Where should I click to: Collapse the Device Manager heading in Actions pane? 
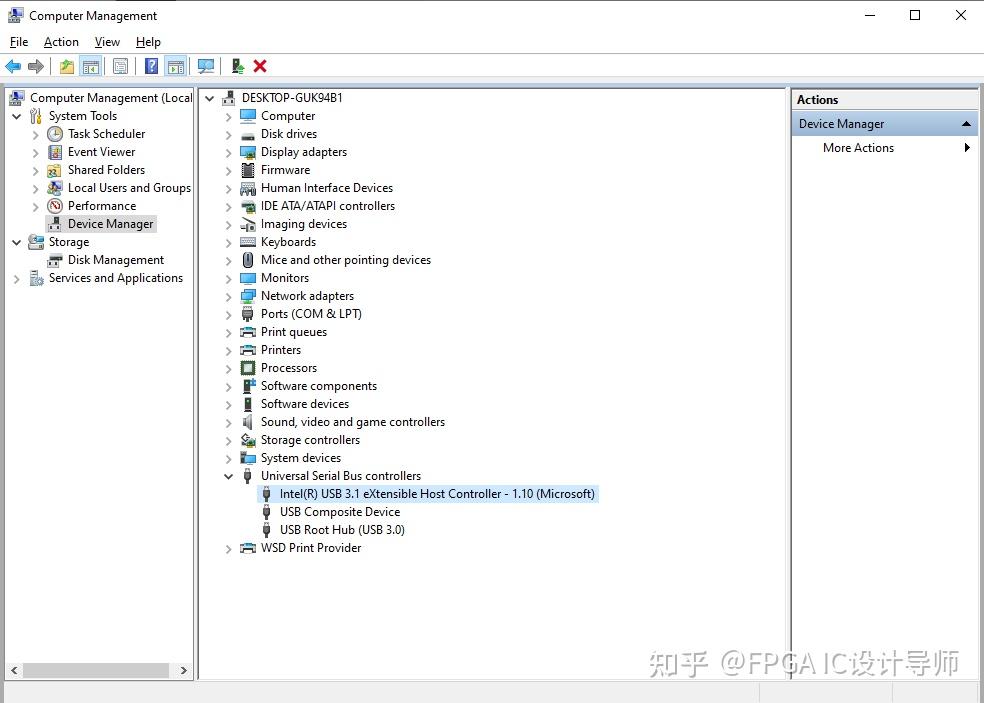tap(964, 122)
